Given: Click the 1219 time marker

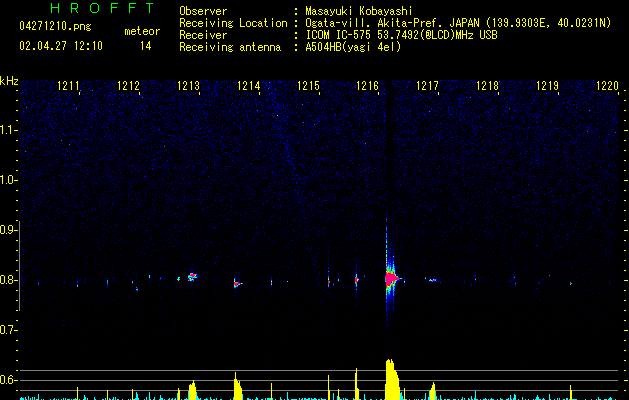Looking at the screenshot, I should tap(548, 86).
